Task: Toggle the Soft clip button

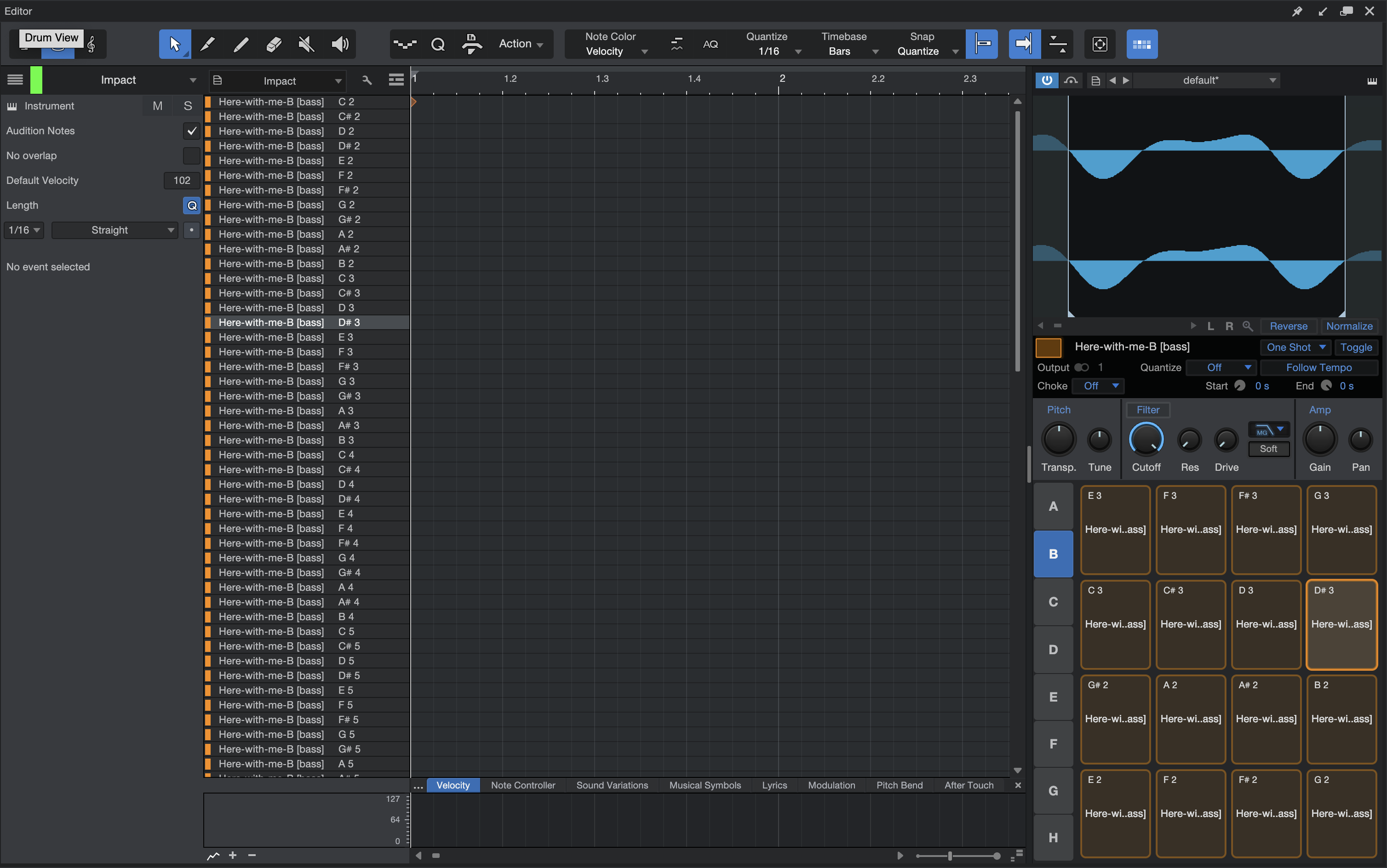Action: click(1269, 449)
